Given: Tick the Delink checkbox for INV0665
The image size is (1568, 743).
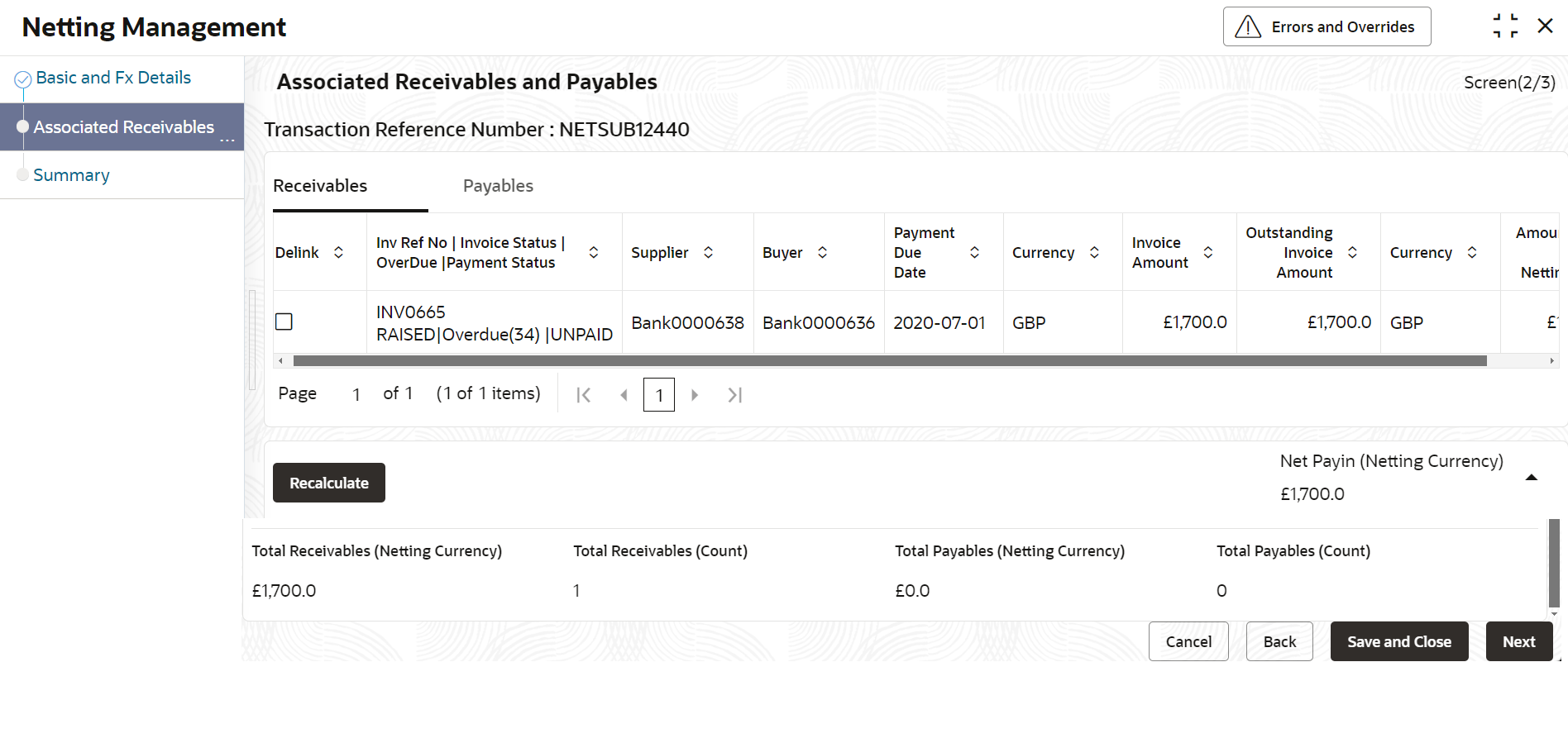Looking at the screenshot, I should 284,321.
